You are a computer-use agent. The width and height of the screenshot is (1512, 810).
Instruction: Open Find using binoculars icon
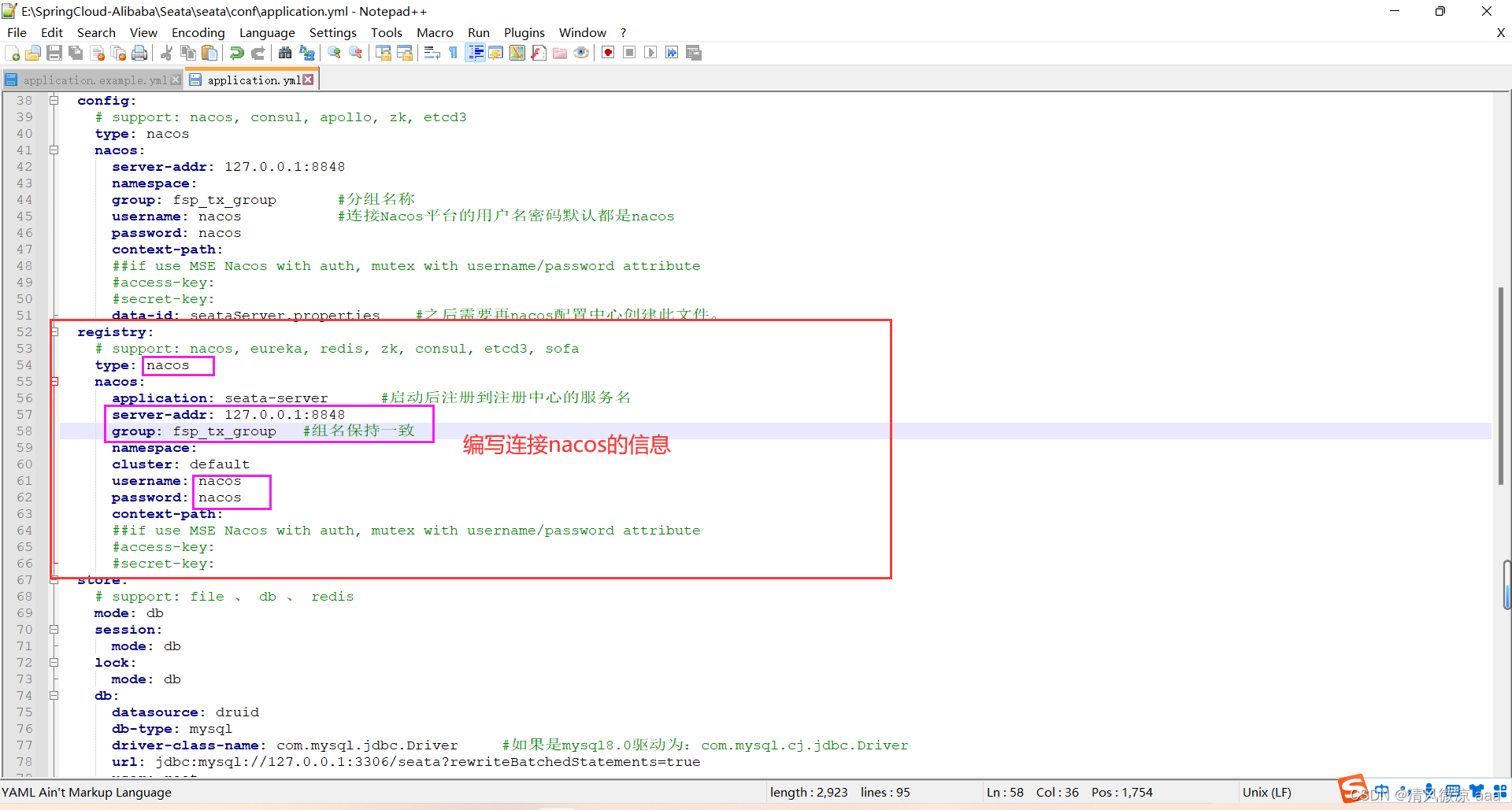coord(285,53)
